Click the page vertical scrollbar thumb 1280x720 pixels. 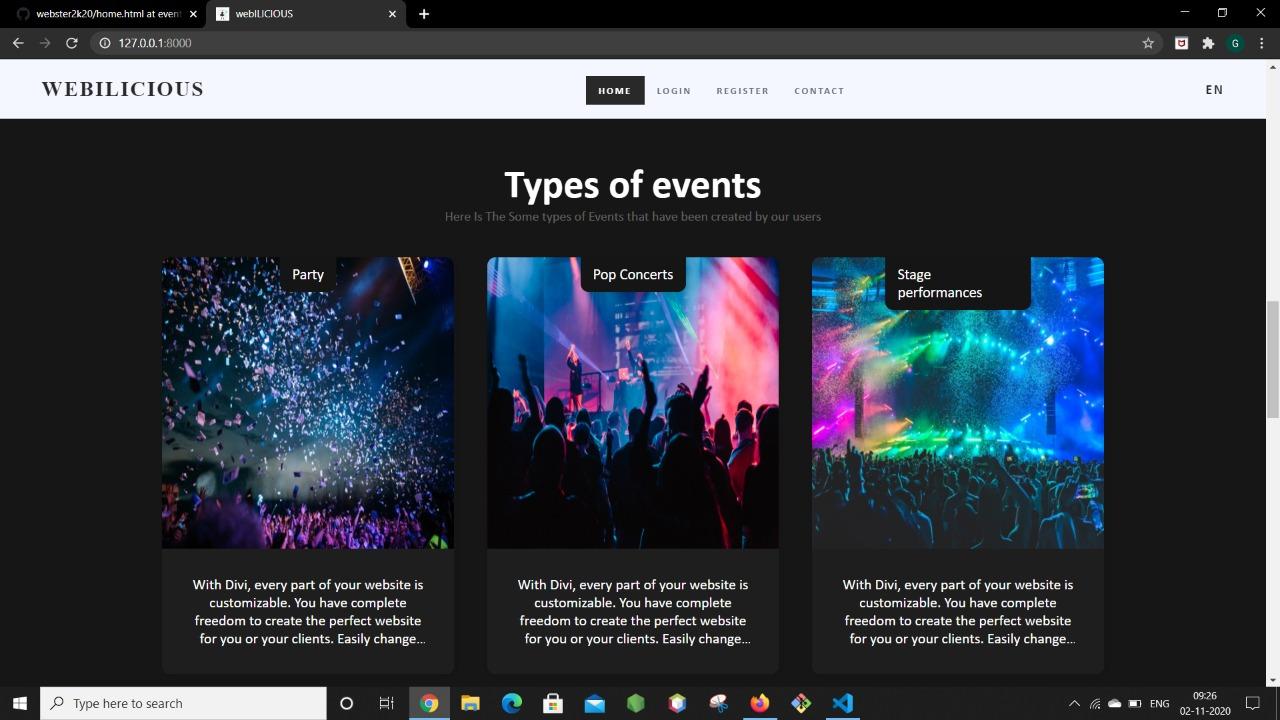coord(1273,359)
